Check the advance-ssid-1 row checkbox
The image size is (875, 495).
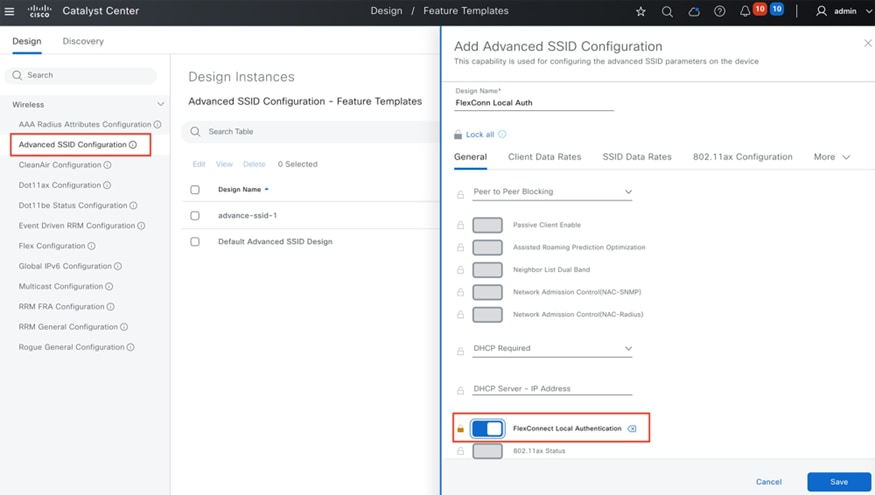pos(195,215)
